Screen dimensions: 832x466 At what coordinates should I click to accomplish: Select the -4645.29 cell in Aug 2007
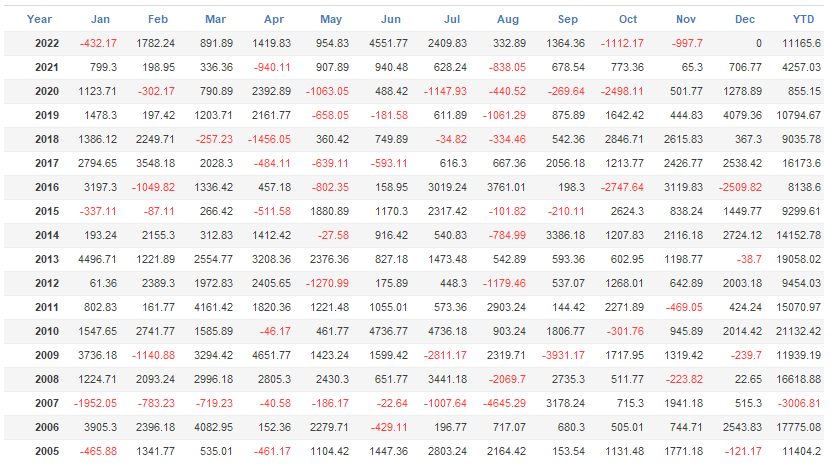[501, 403]
